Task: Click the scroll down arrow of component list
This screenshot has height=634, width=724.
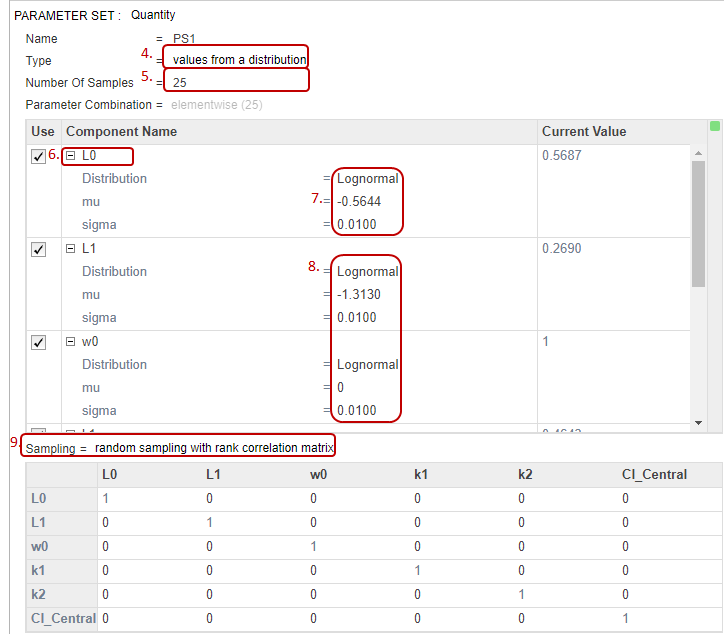Action: [x=698, y=423]
